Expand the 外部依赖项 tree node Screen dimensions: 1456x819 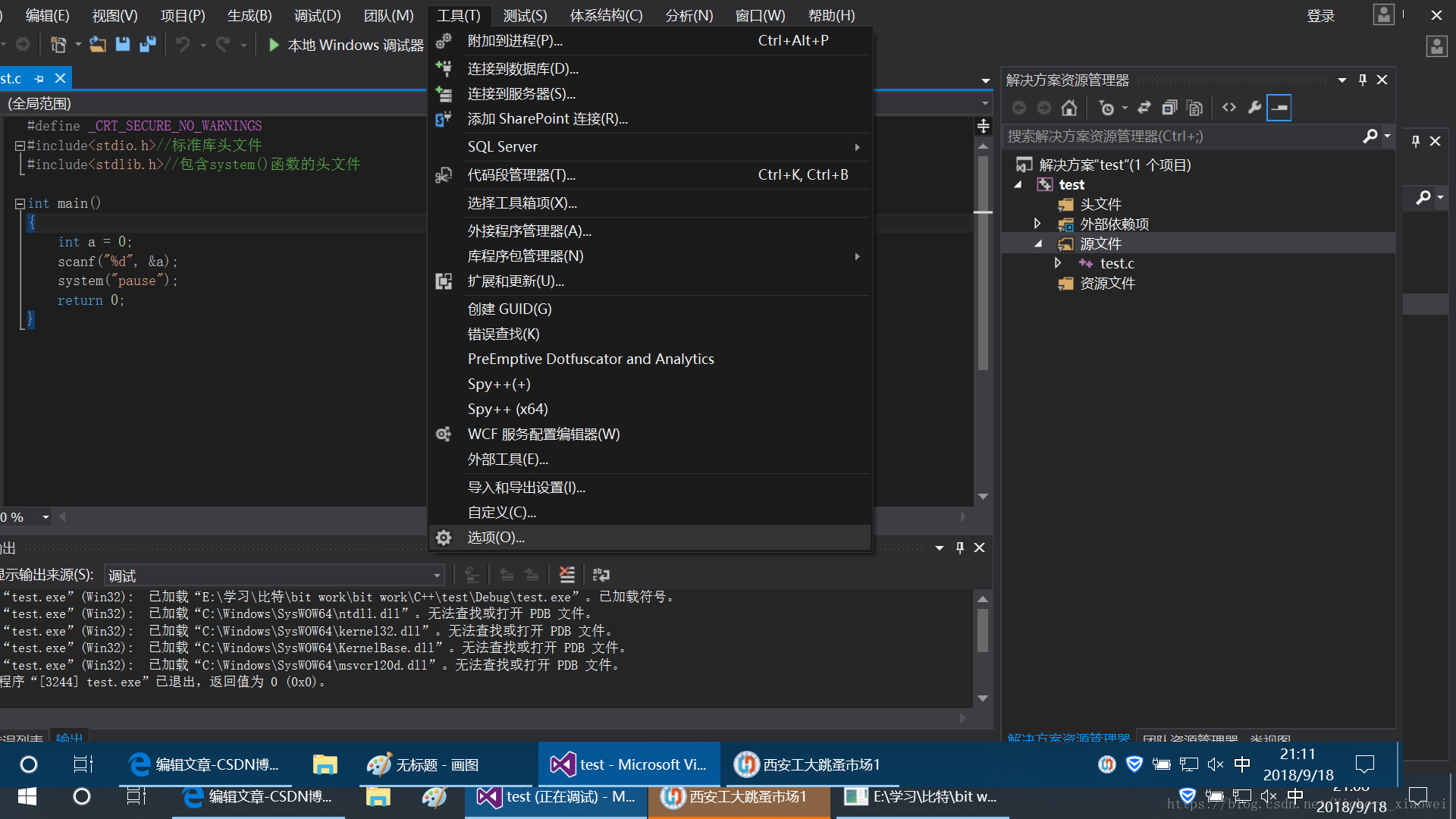(x=1037, y=224)
